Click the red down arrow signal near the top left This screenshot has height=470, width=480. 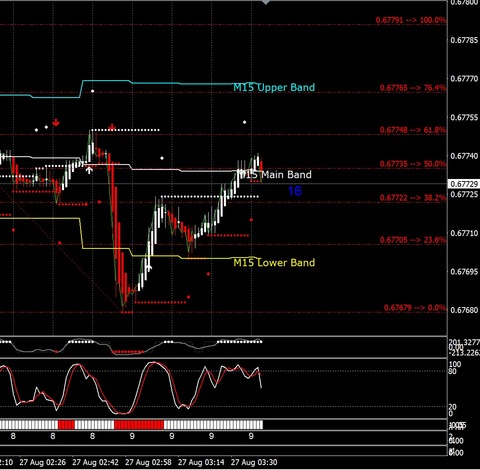point(56,122)
